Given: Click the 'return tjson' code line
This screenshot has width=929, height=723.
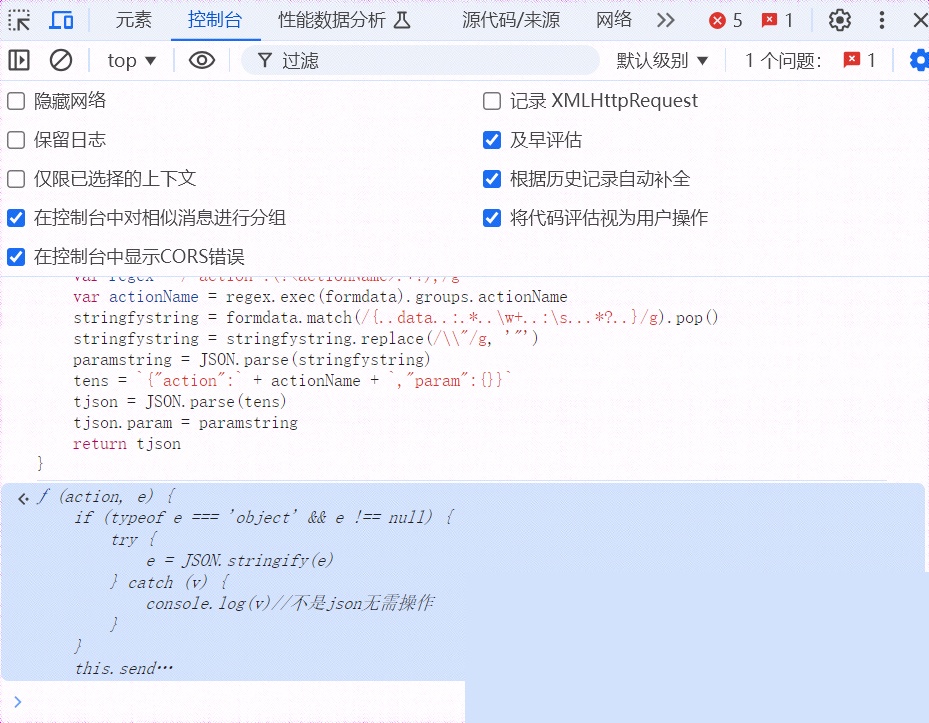Looking at the screenshot, I should [127, 444].
